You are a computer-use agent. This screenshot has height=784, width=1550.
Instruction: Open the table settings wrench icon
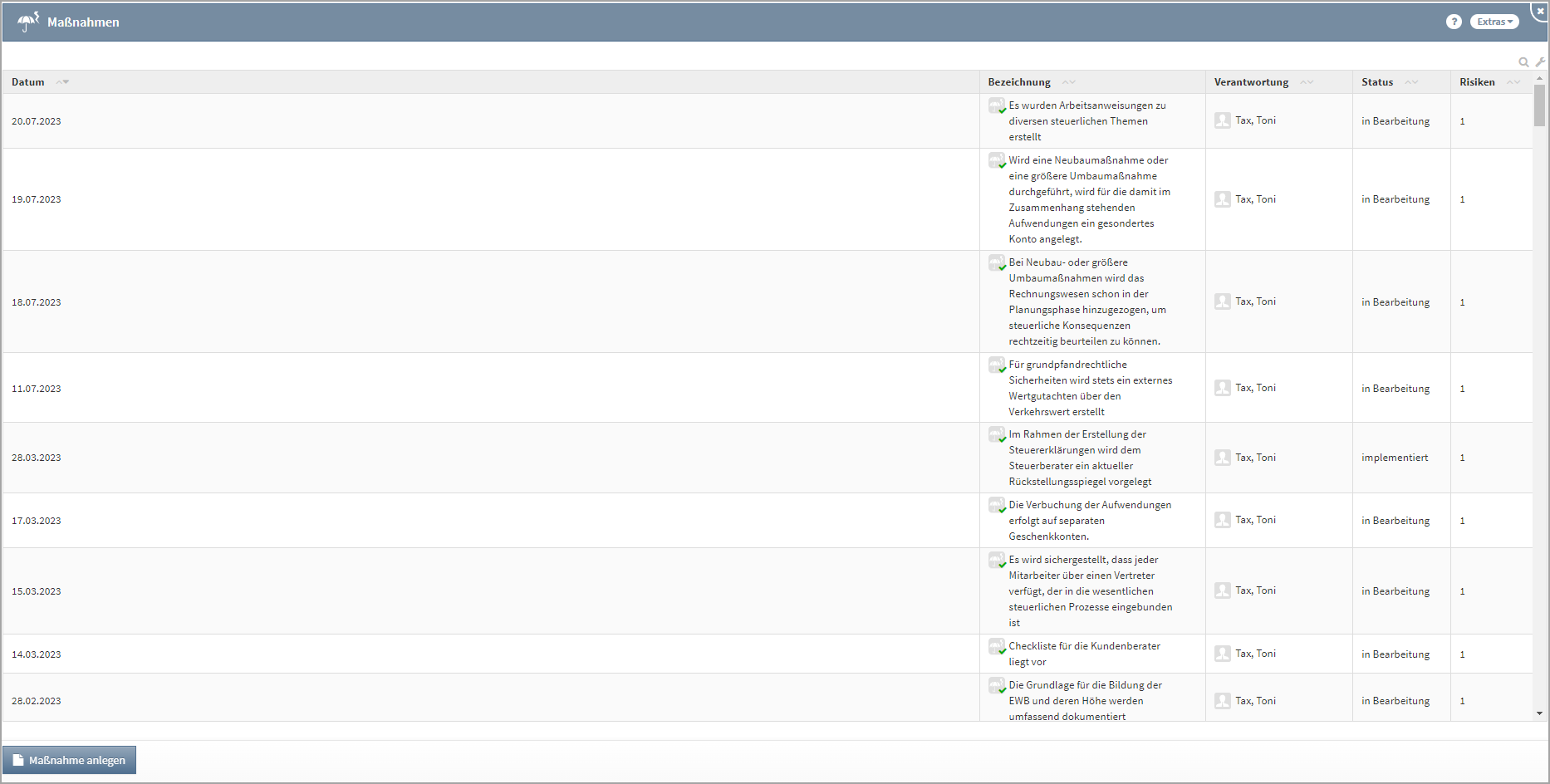point(1540,62)
